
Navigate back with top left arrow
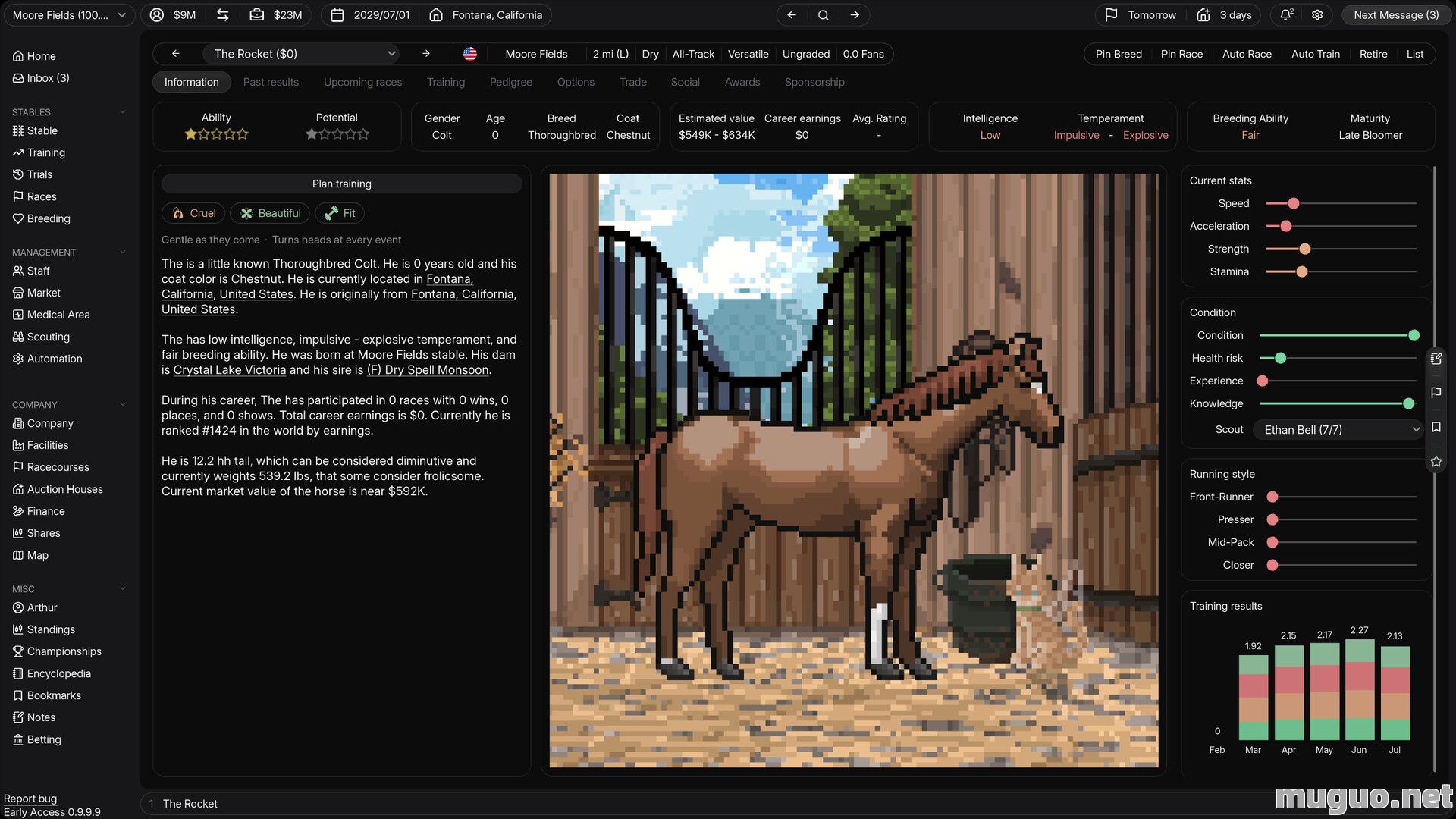click(x=791, y=14)
